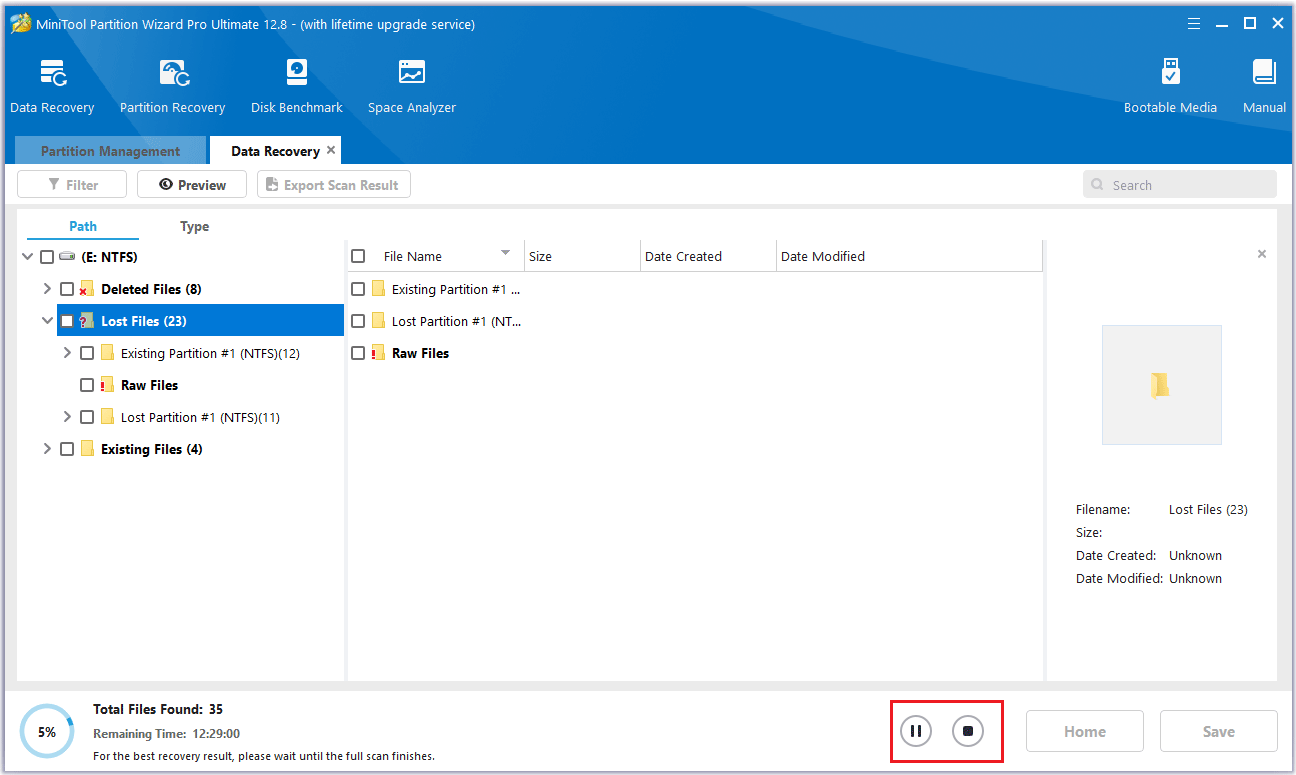Click the Raw Files folder icon in file list
This screenshot has width=1296, height=775.
pyautogui.click(x=378, y=353)
